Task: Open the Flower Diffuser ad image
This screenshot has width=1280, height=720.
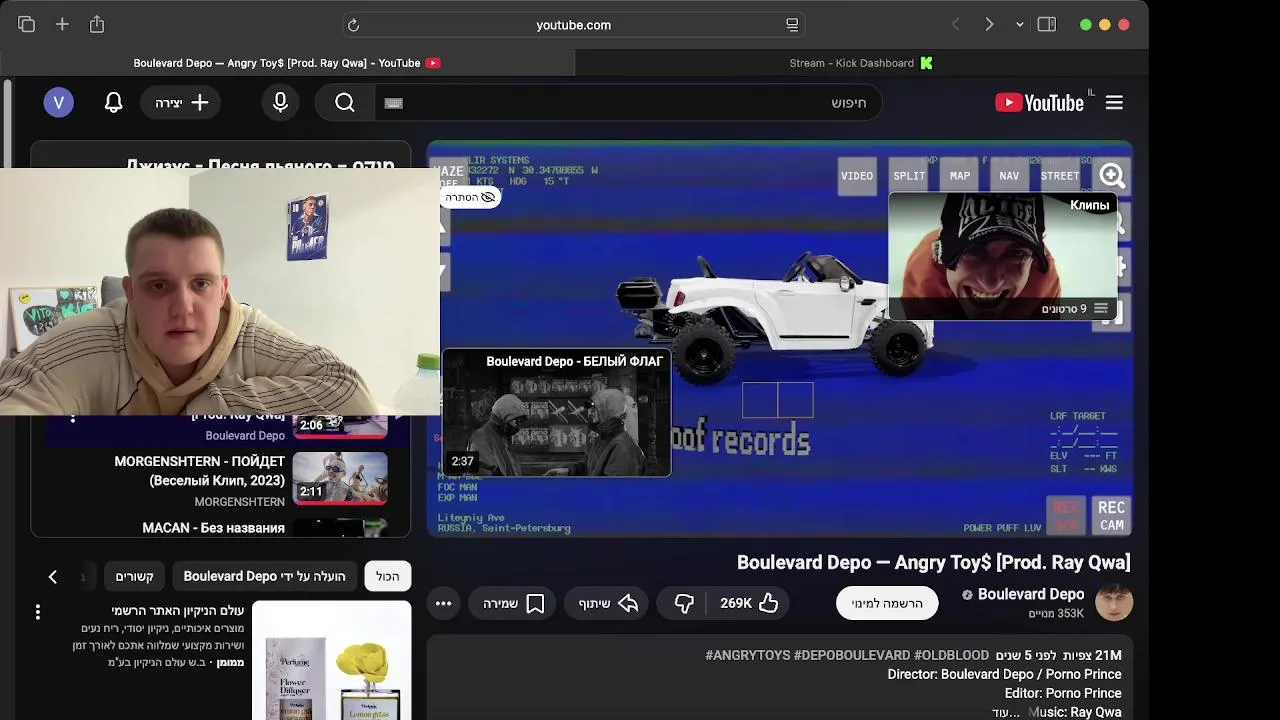Action: pos(331,661)
